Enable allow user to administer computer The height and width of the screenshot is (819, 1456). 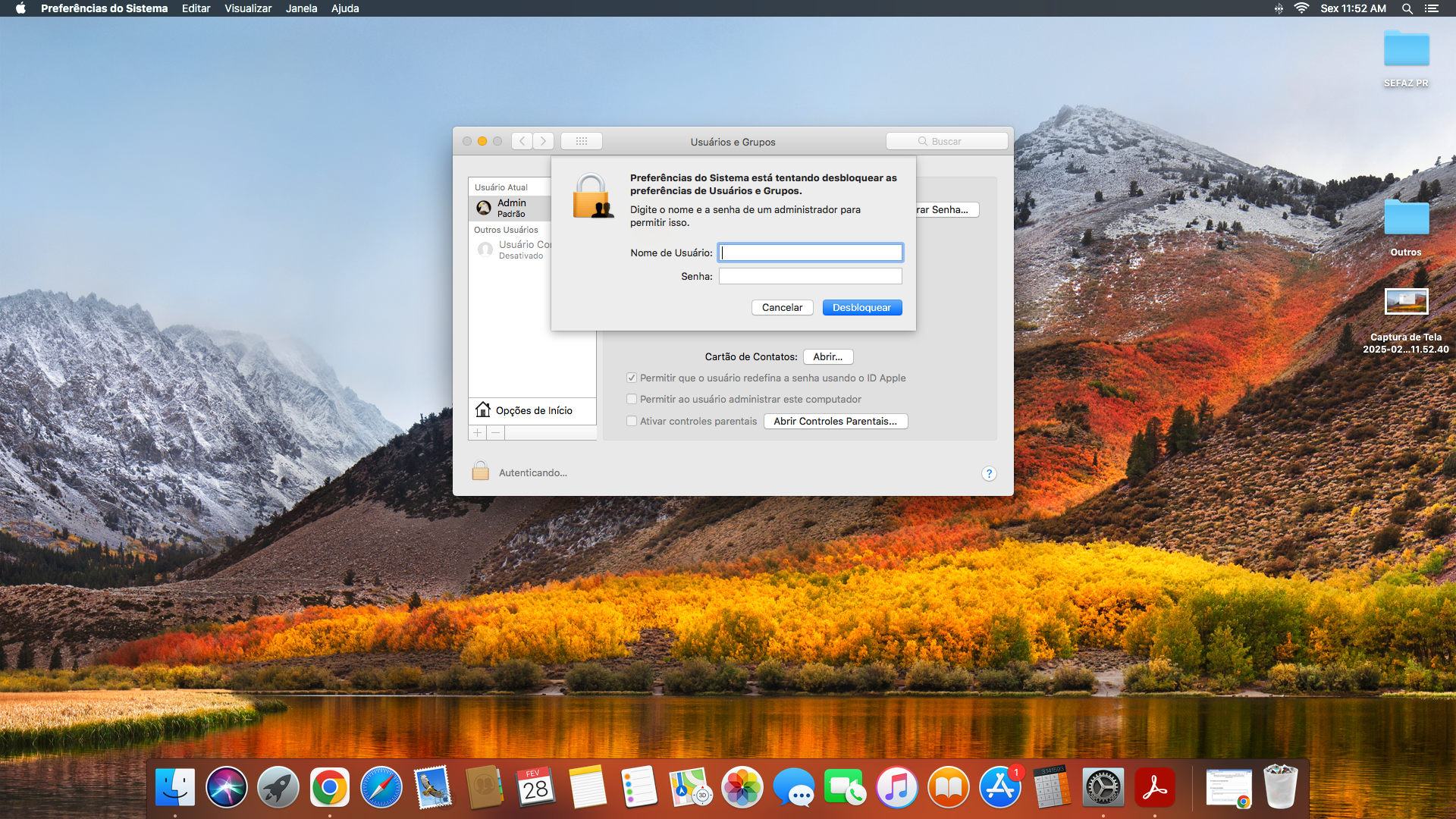632,399
